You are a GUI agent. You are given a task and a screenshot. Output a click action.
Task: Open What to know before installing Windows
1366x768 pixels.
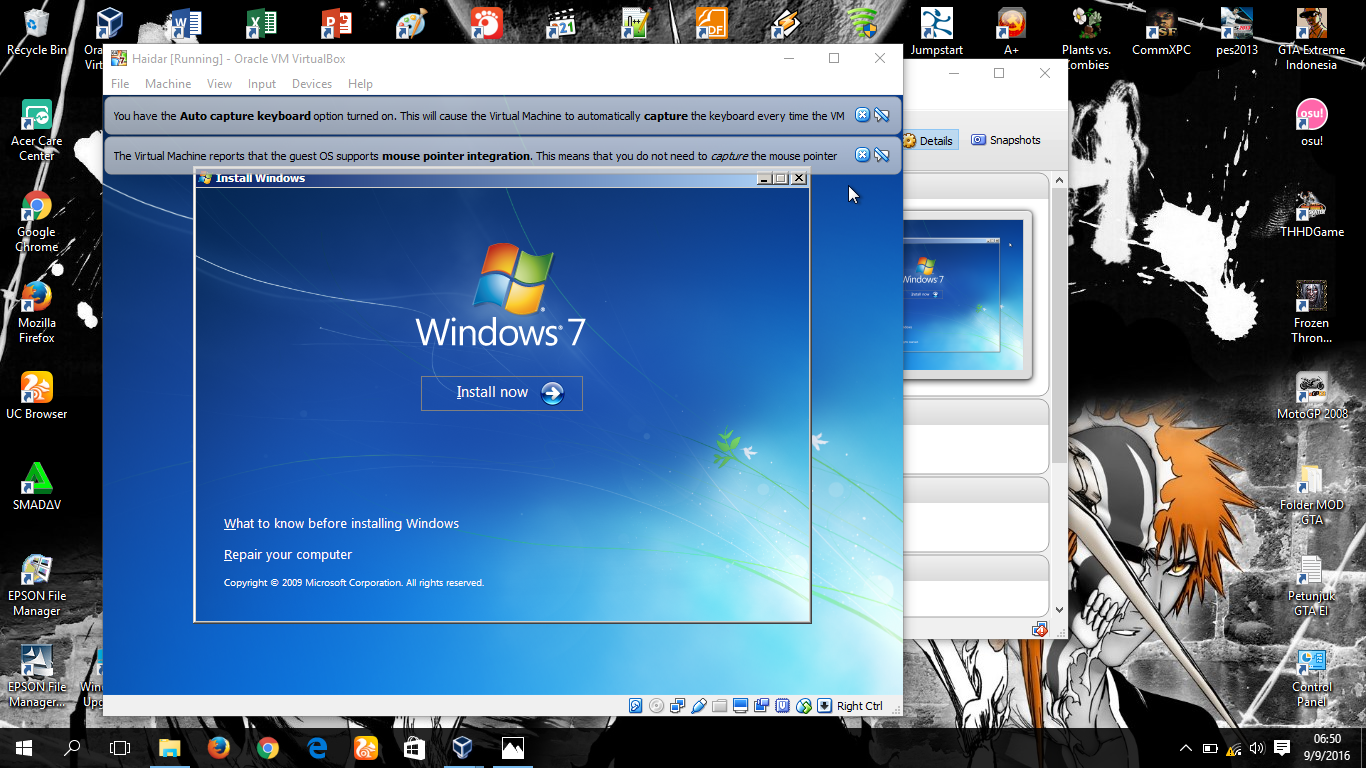[342, 524]
